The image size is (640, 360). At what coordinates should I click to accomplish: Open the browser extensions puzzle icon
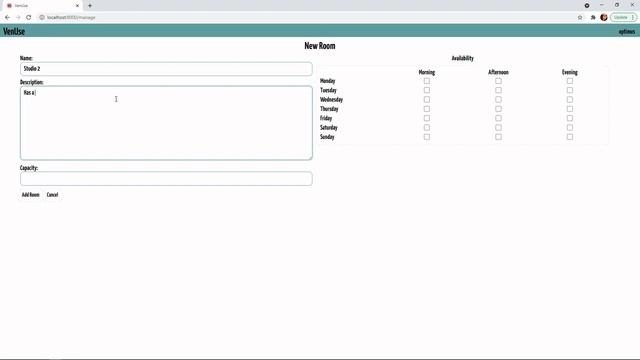click(593, 18)
